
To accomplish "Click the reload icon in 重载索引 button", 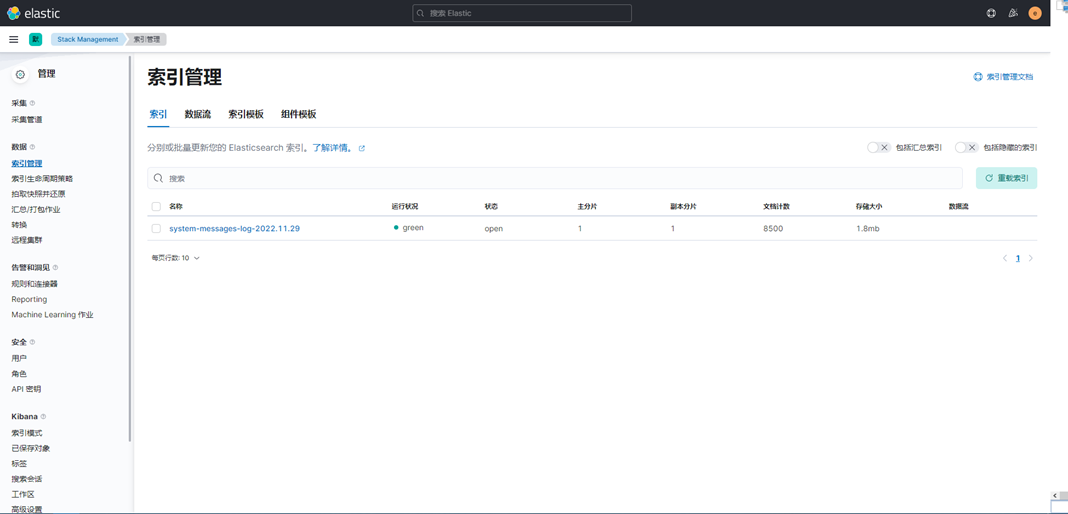I will point(989,178).
